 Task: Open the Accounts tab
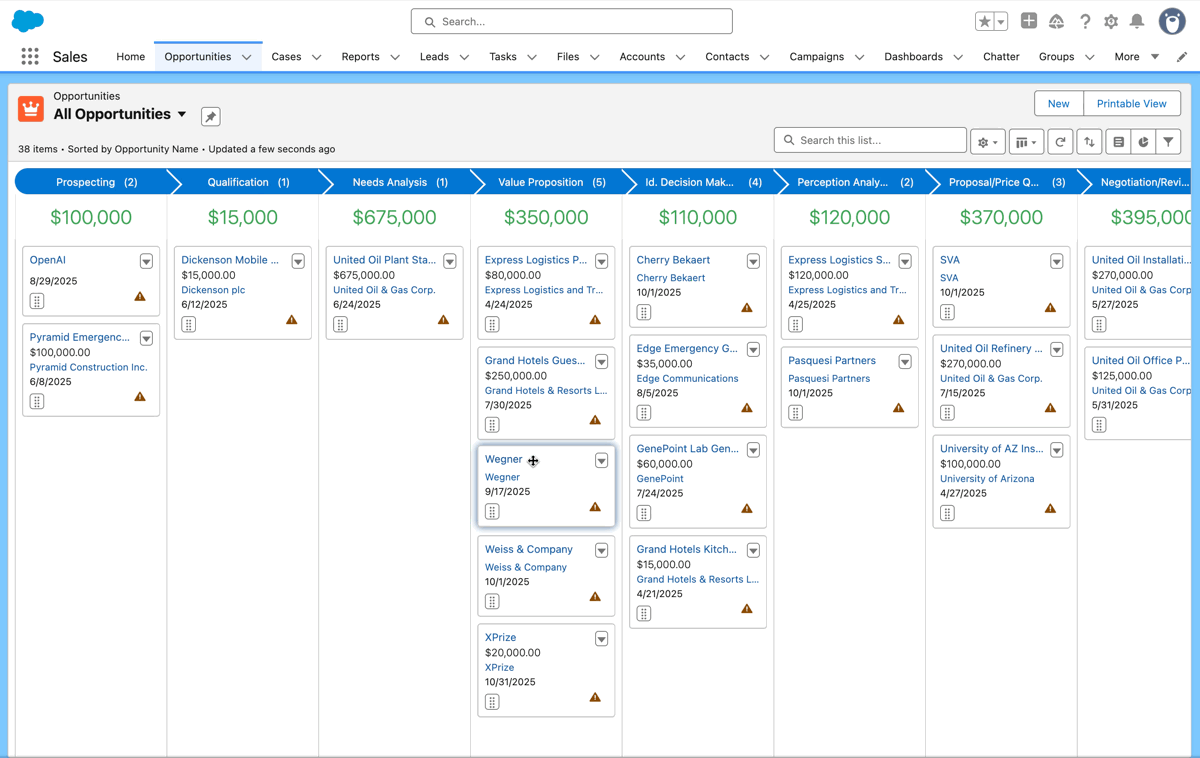[642, 57]
